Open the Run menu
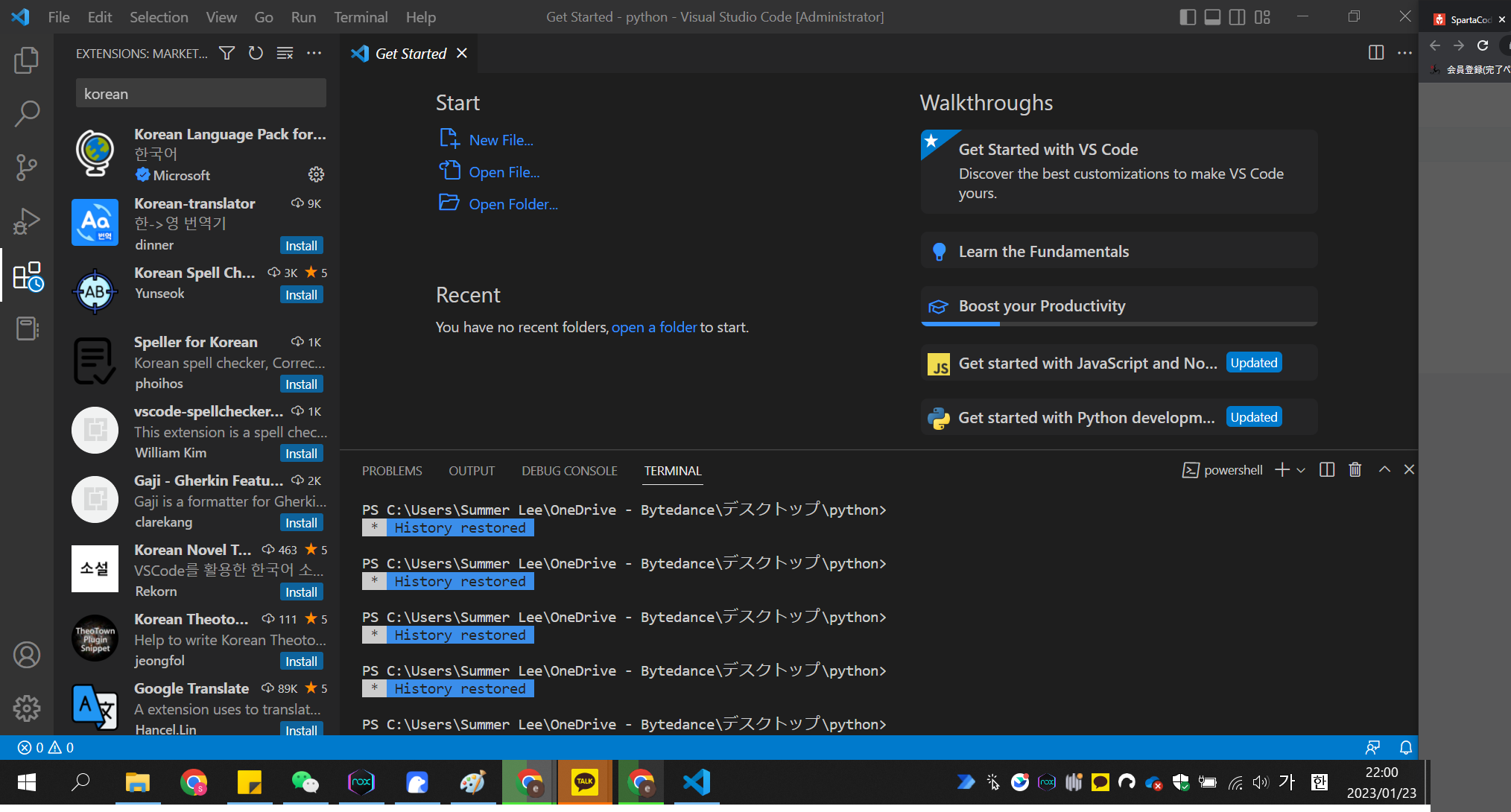 coord(303,16)
